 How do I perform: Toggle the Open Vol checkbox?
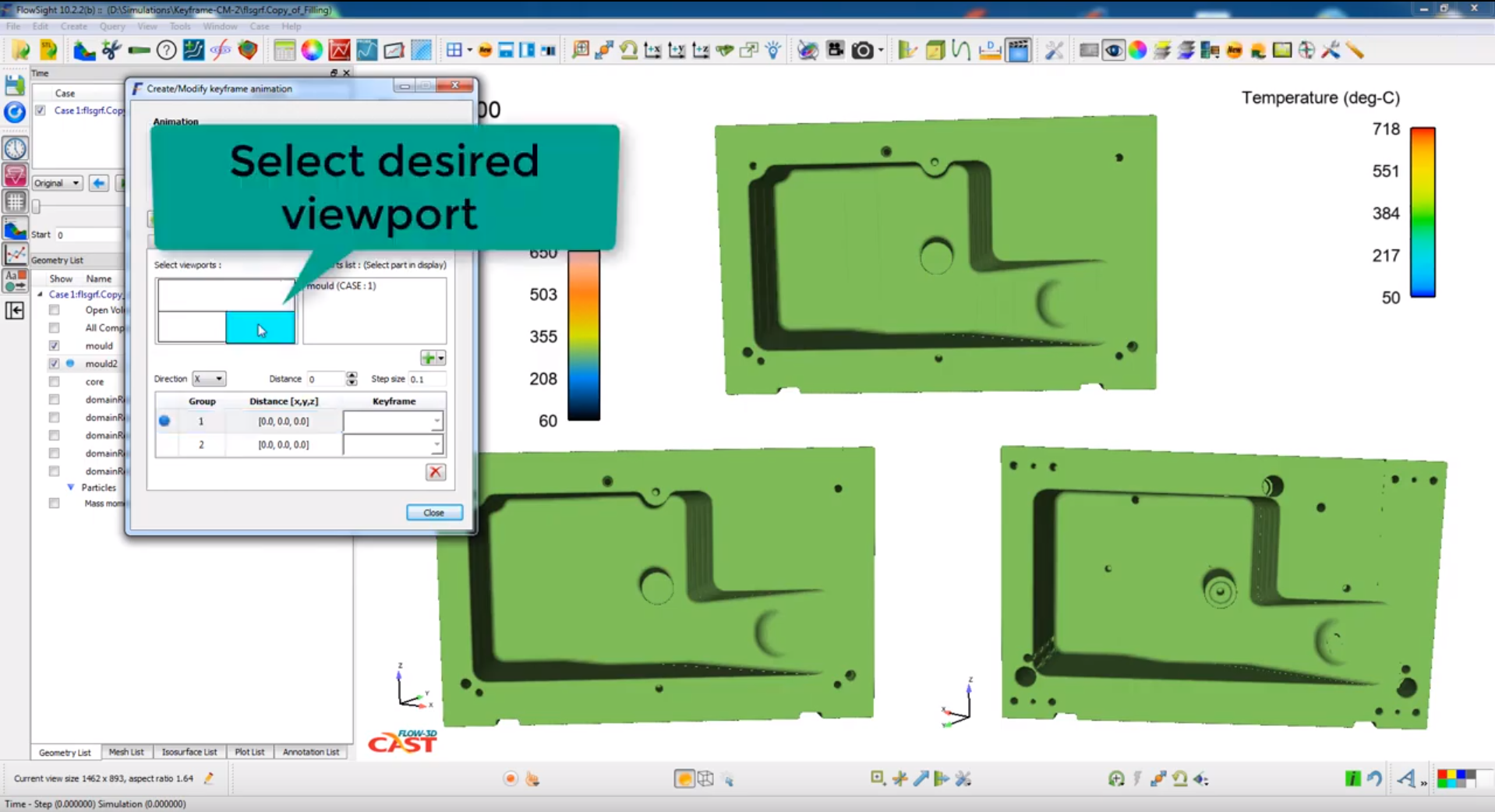pos(54,309)
